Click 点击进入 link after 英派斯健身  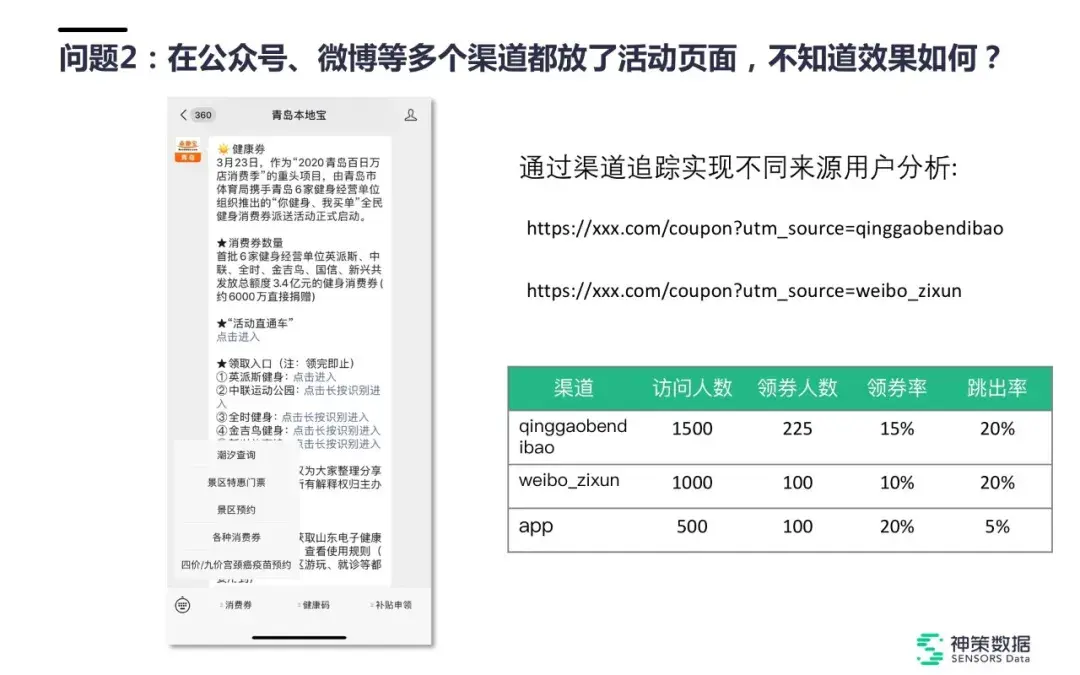tap(314, 377)
